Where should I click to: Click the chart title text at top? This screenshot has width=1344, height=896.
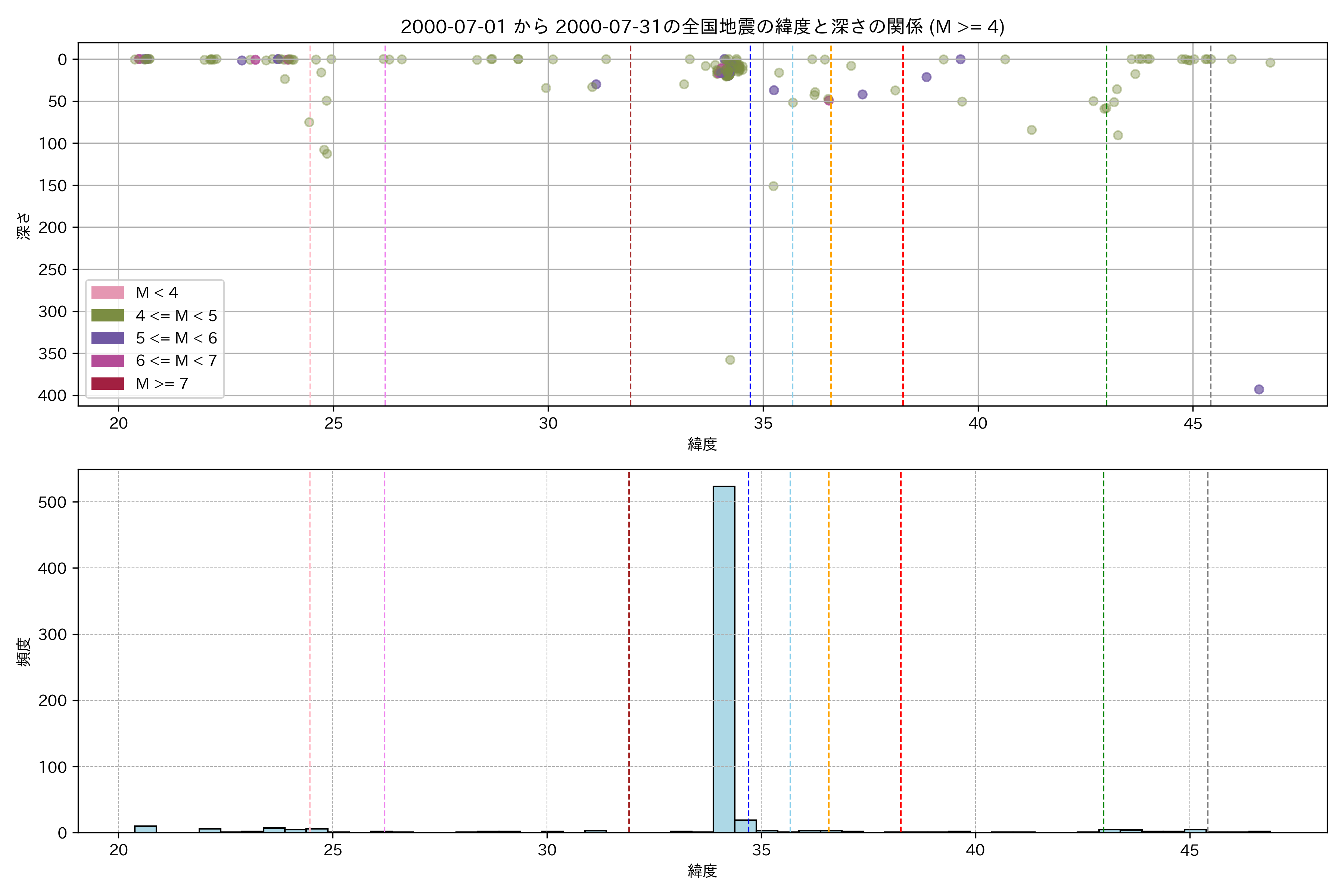[702, 27]
